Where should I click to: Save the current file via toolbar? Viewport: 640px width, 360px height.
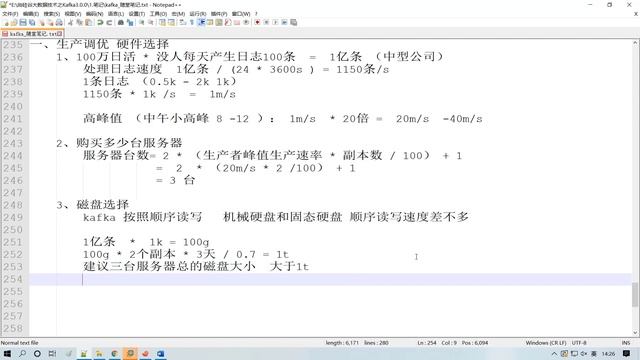click(x=23, y=22)
